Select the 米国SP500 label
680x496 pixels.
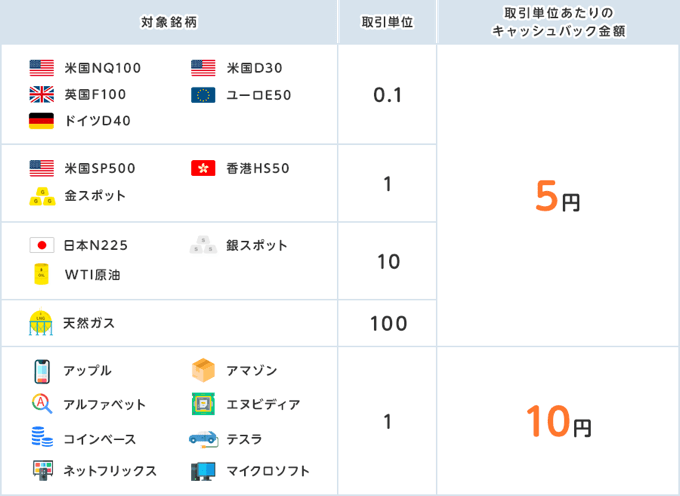coord(100,168)
